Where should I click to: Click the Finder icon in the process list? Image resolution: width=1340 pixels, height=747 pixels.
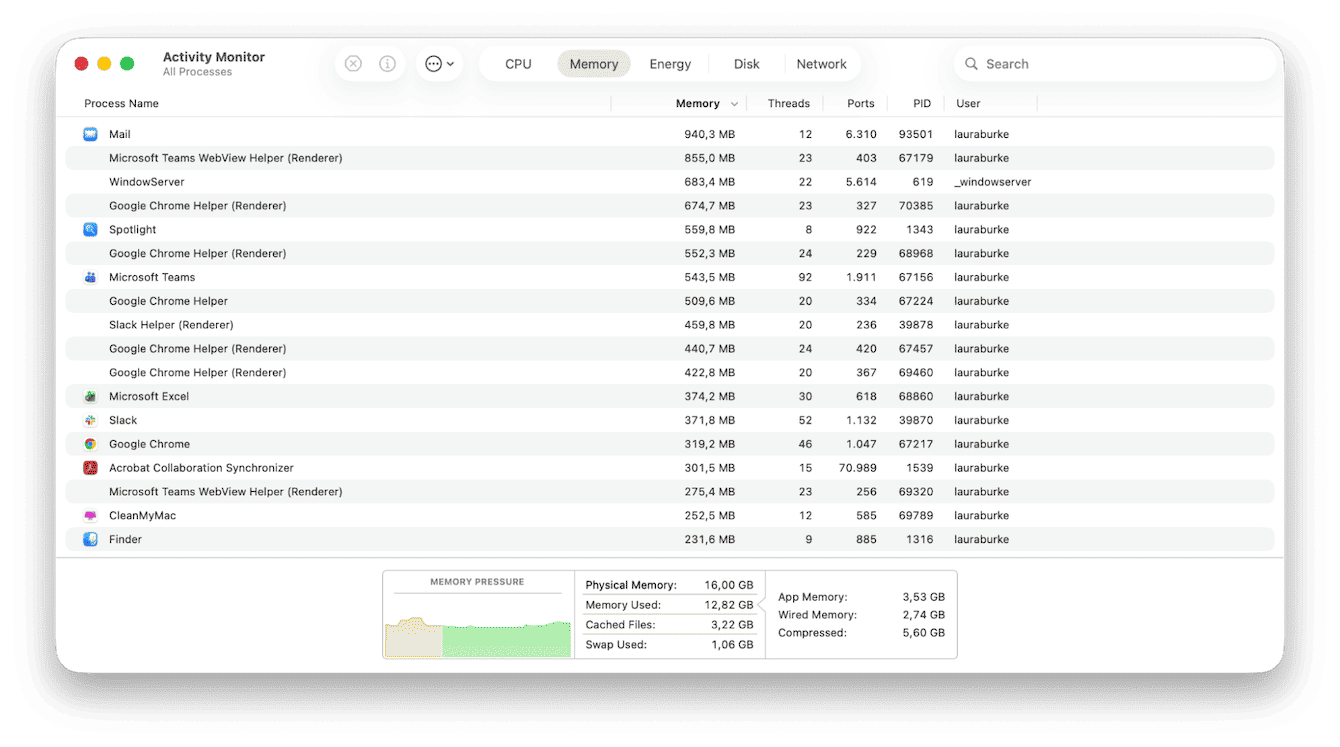(x=90, y=539)
